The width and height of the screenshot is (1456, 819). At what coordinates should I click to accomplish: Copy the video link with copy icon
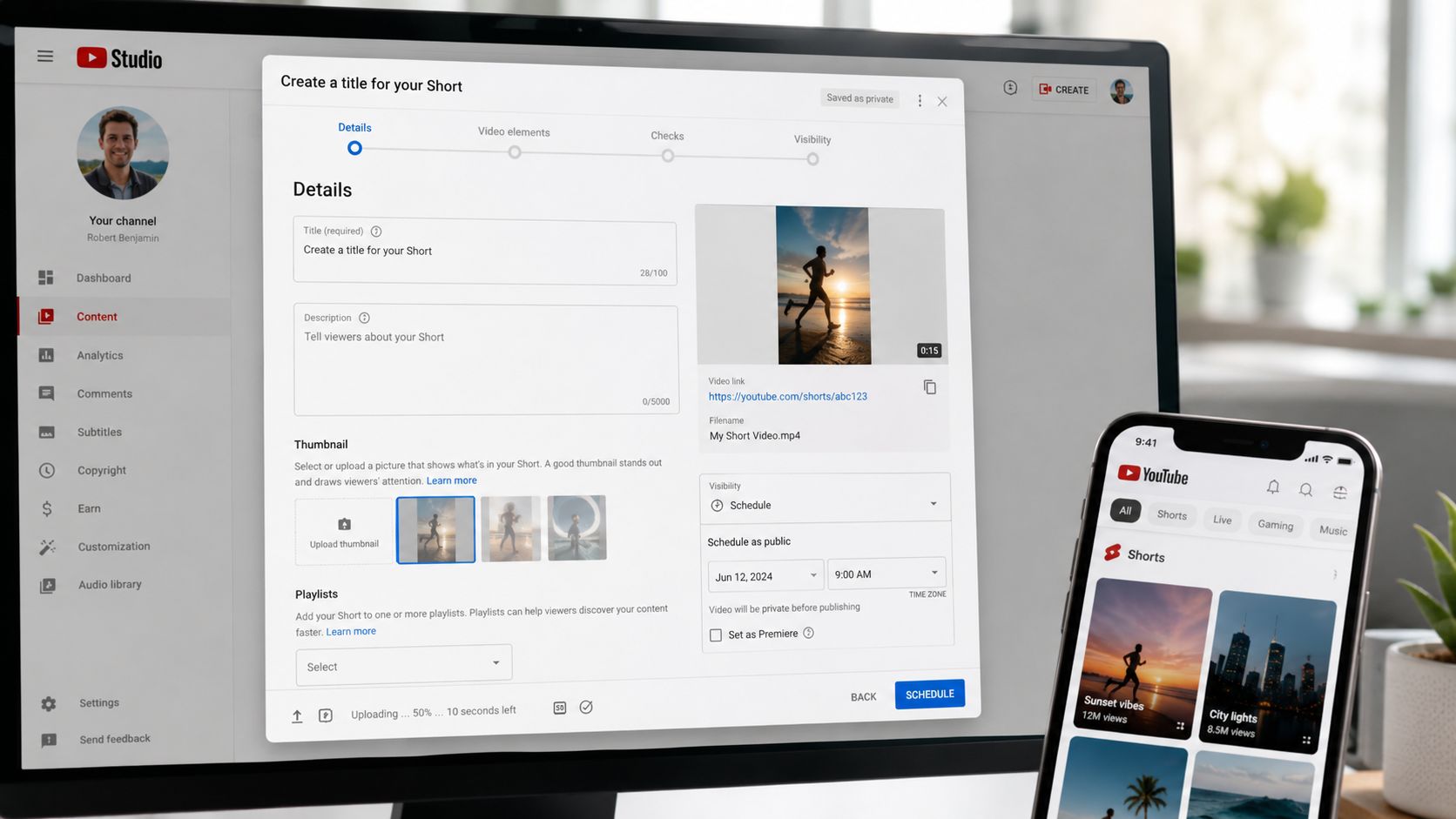tap(930, 386)
